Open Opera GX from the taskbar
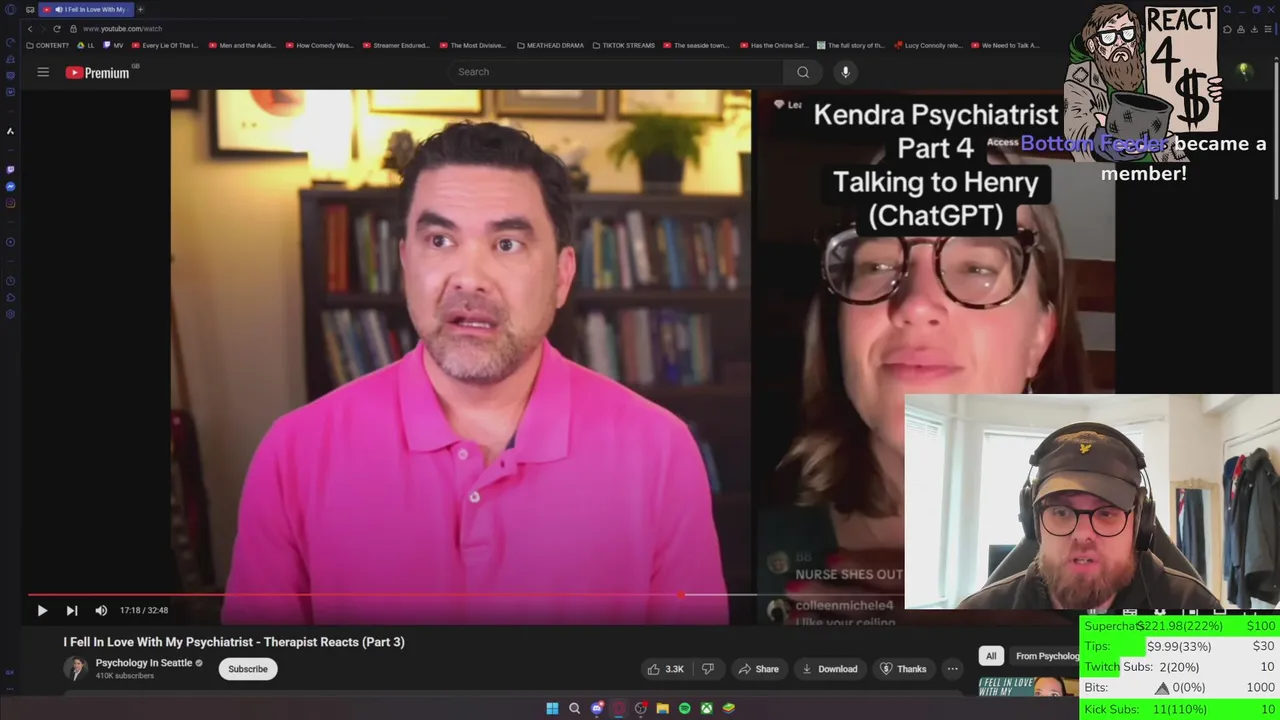 (x=619, y=708)
